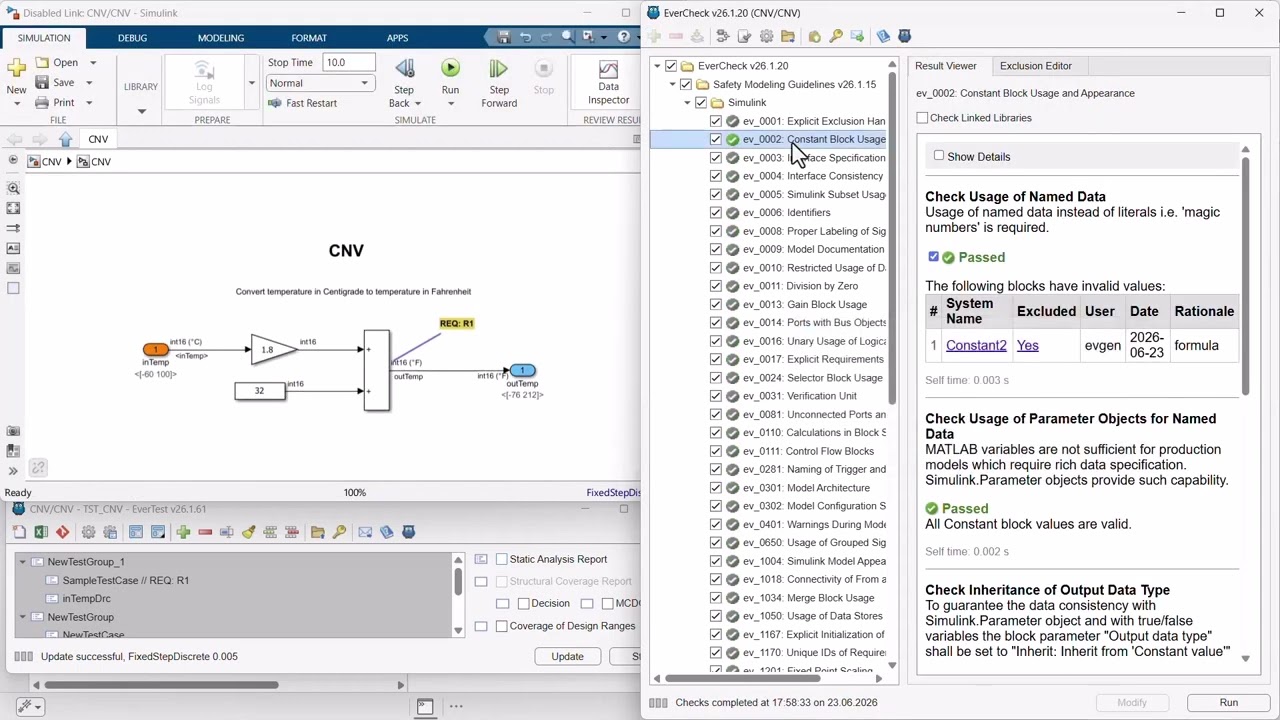Click the EverTest new document icon
This screenshot has width=1280, height=720.
(19, 532)
